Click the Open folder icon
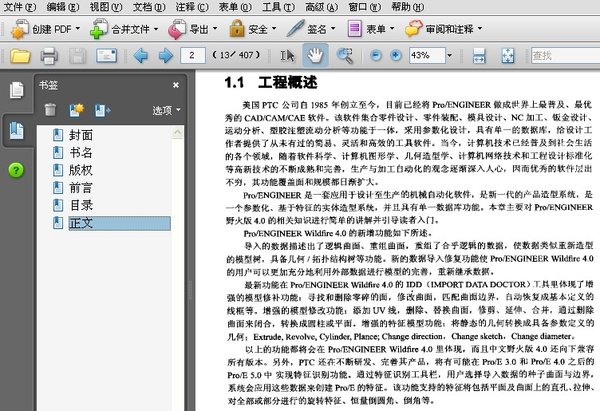Viewport: 600px width, 411px height. point(20,56)
